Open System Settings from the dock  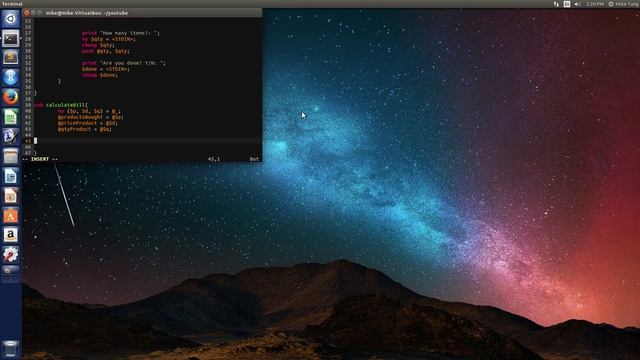click(x=11, y=254)
